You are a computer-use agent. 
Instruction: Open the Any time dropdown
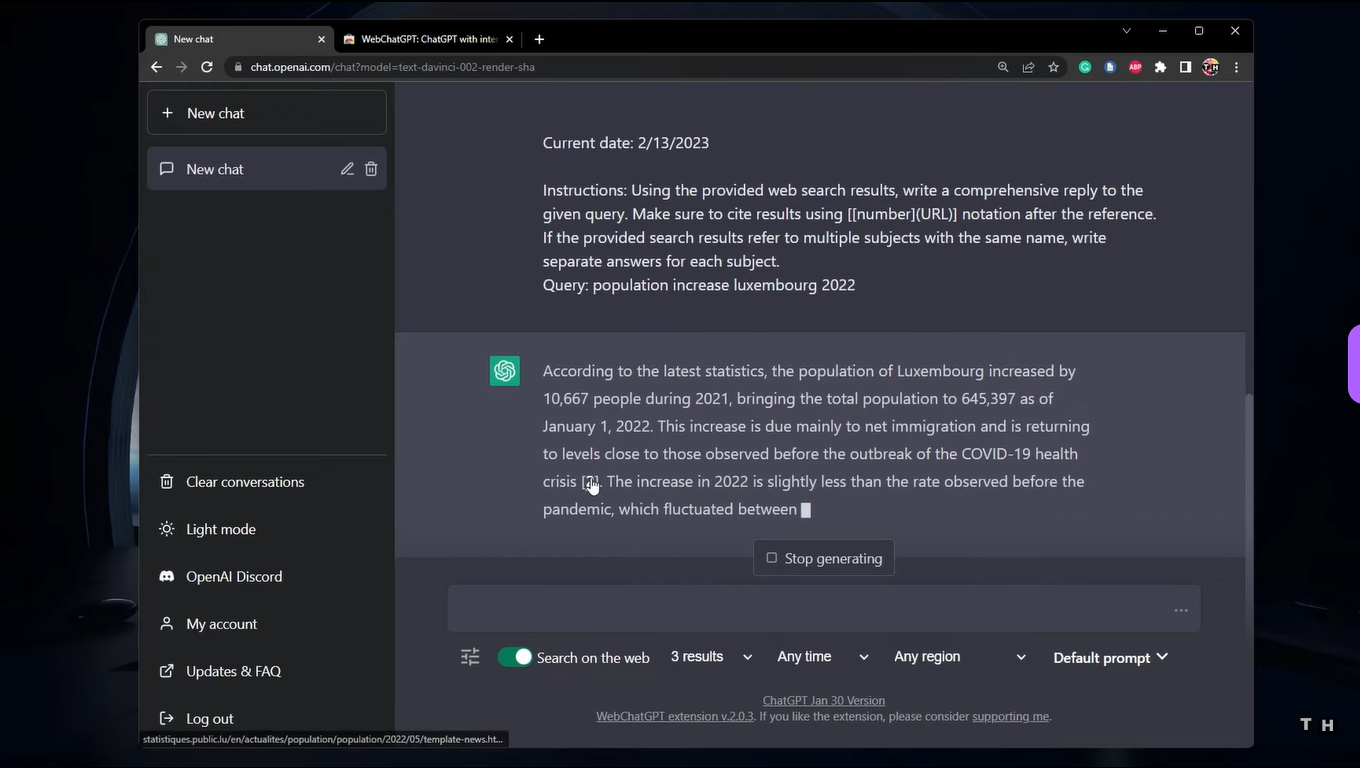pos(822,657)
